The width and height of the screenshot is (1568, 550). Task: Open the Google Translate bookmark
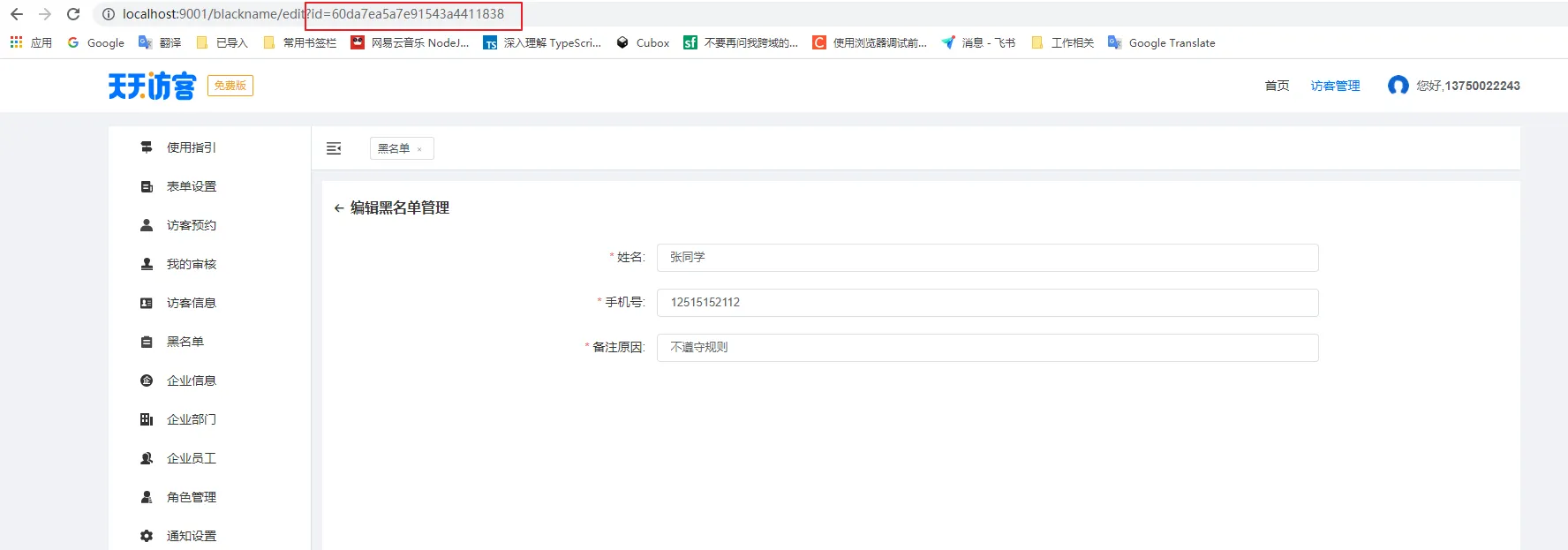pyautogui.click(x=1162, y=42)
